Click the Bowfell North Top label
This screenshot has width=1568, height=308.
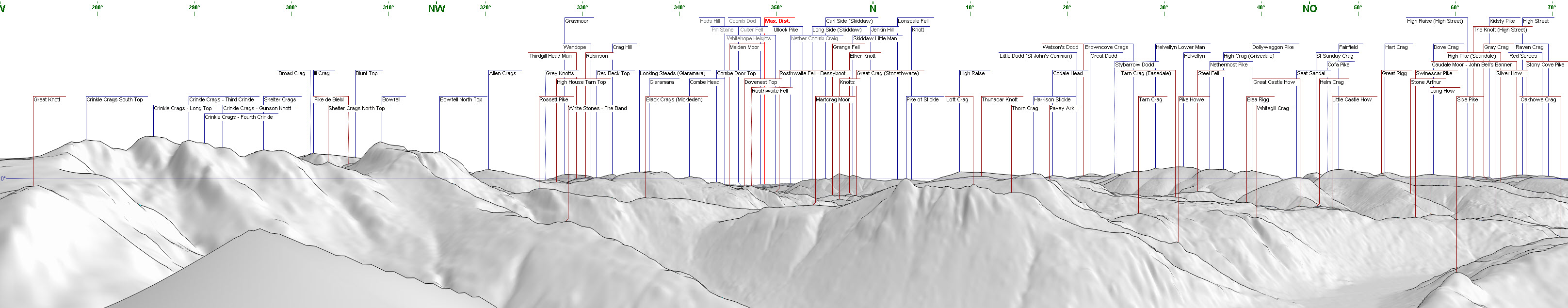[461, 99]
